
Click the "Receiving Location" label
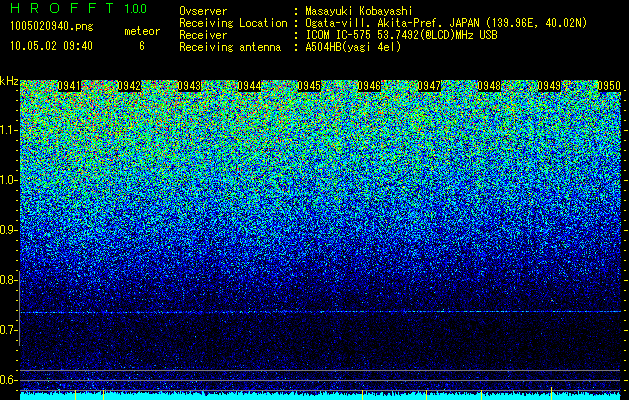(233, 23)
